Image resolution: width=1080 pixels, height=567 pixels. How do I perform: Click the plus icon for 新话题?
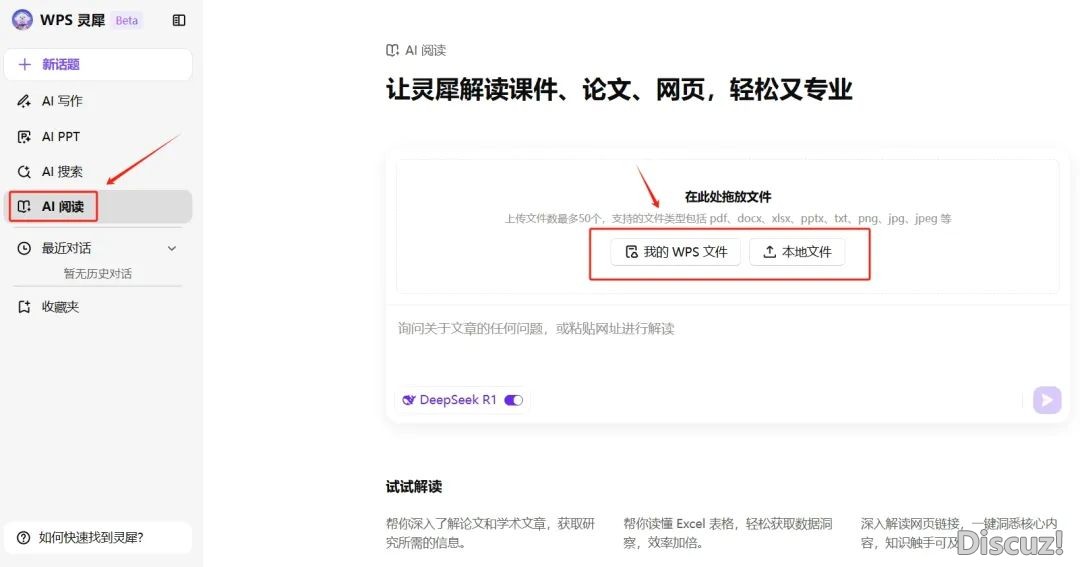pos(25,64)
